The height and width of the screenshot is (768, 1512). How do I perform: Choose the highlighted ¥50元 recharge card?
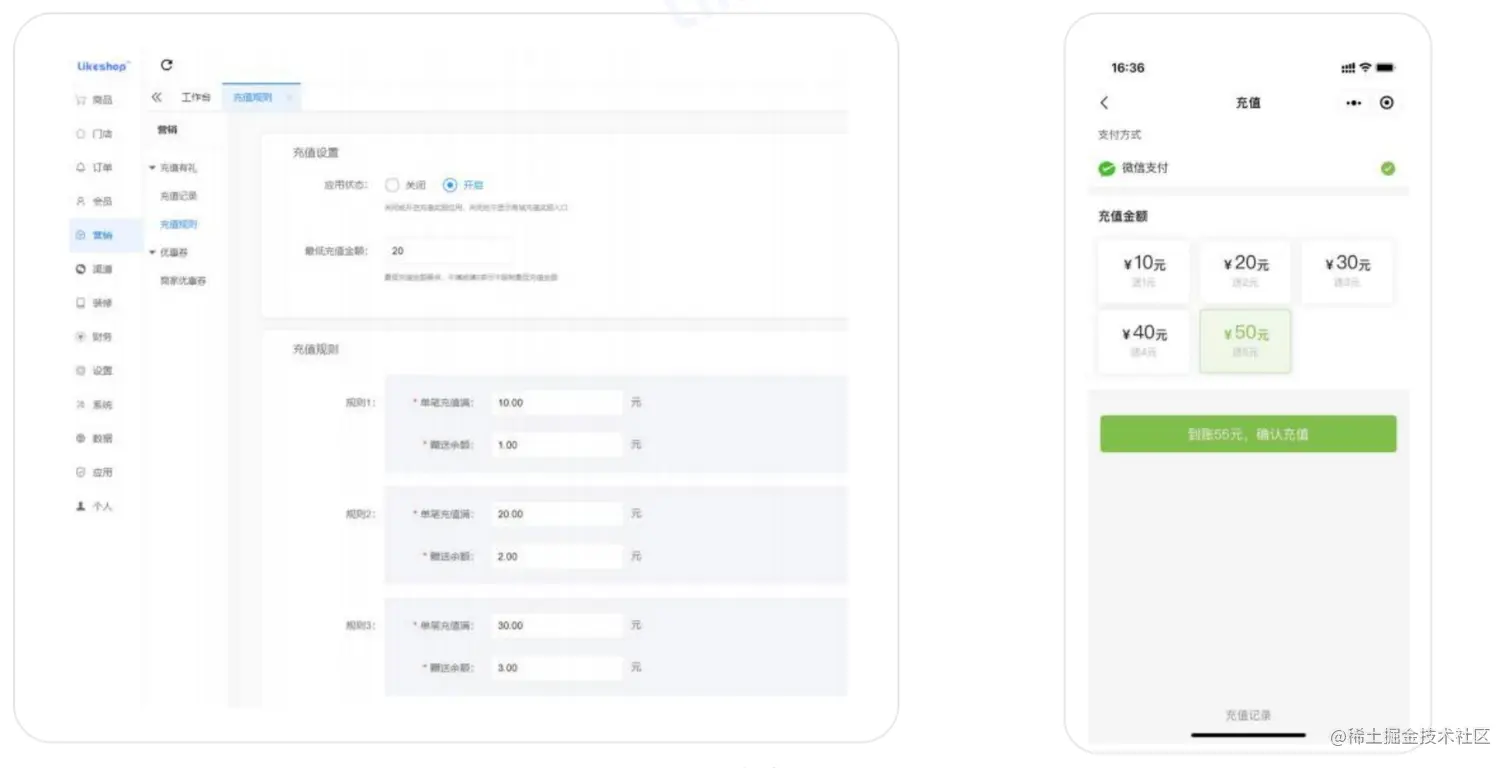tap(1245, 341)
